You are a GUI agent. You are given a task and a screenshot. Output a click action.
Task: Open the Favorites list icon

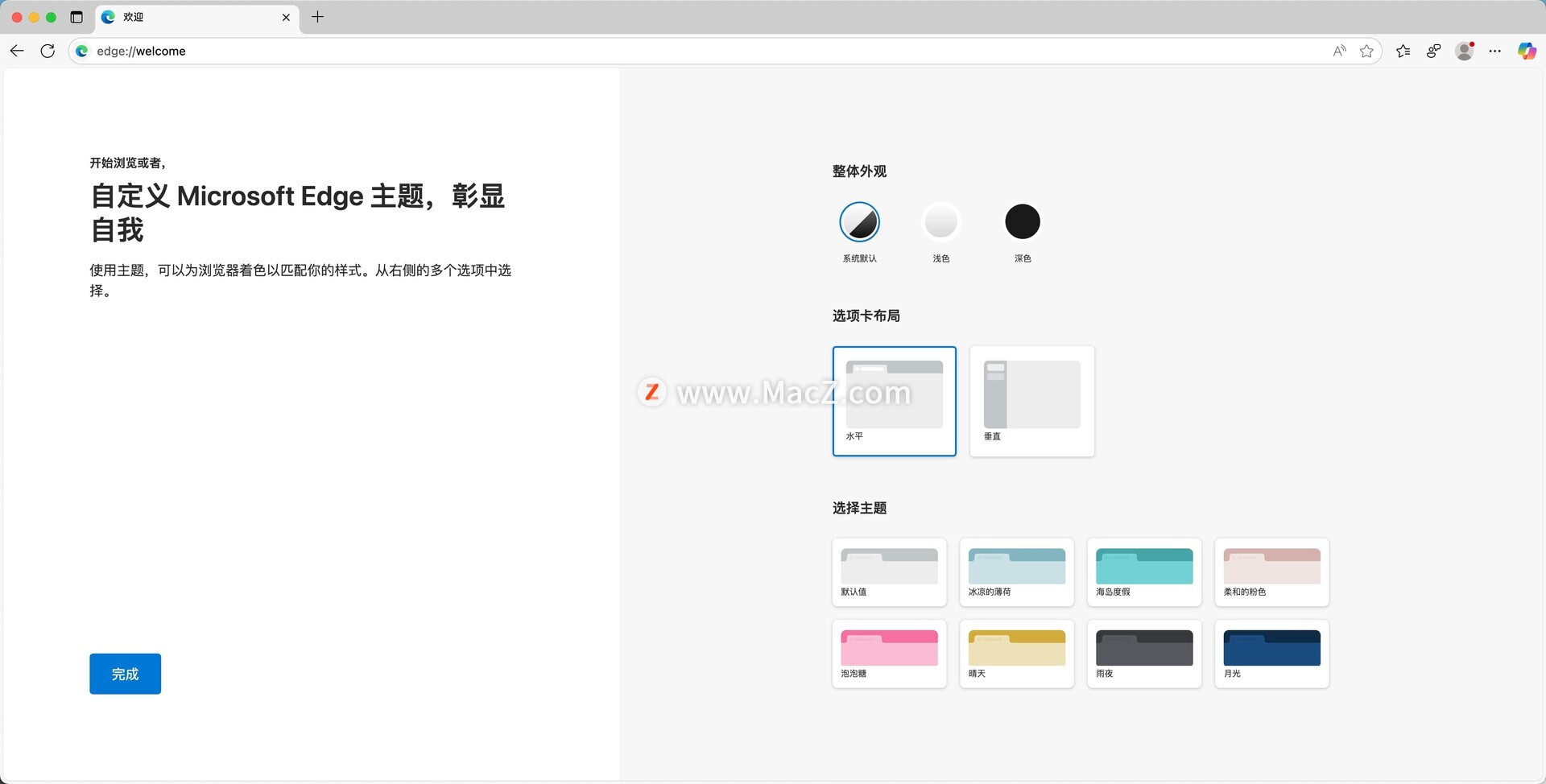click(x=1403, y=51)
